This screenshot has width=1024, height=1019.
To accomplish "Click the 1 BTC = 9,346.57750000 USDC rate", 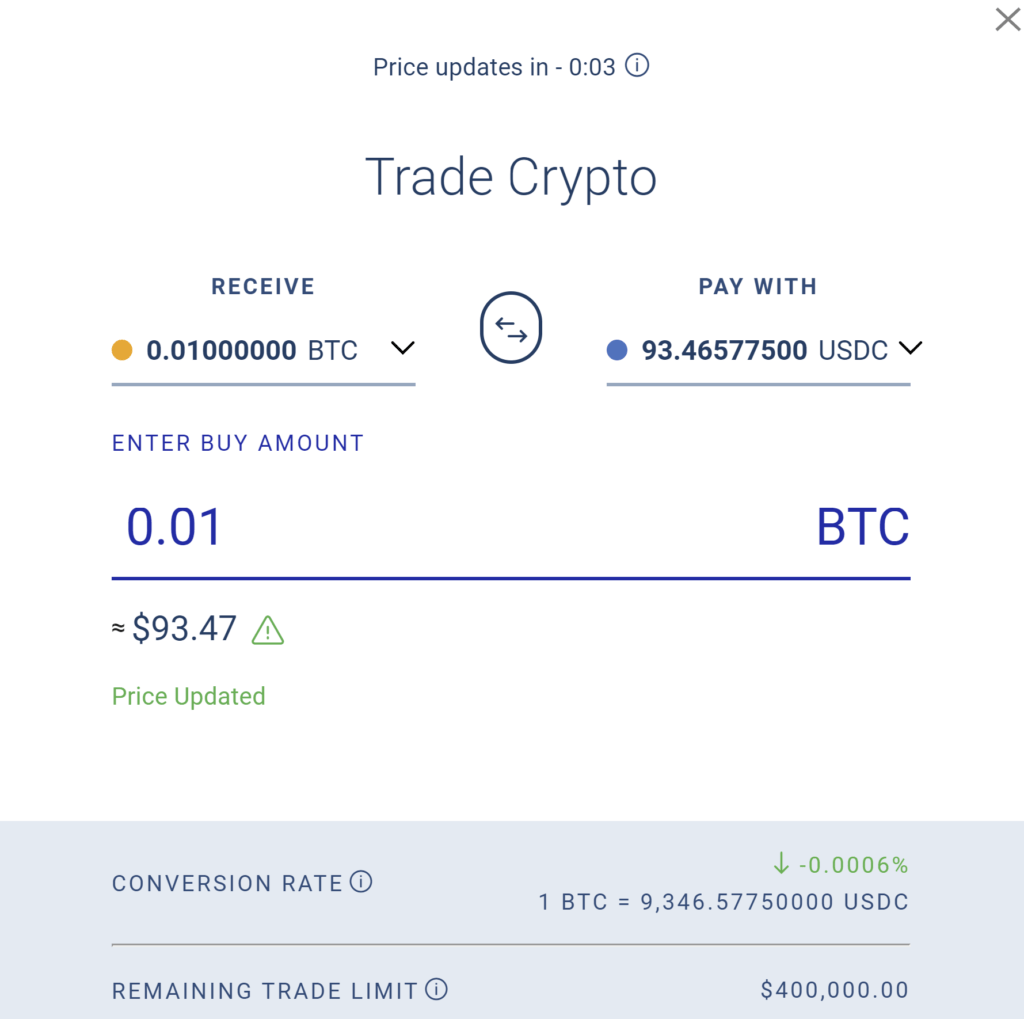I will coord(724,902).
